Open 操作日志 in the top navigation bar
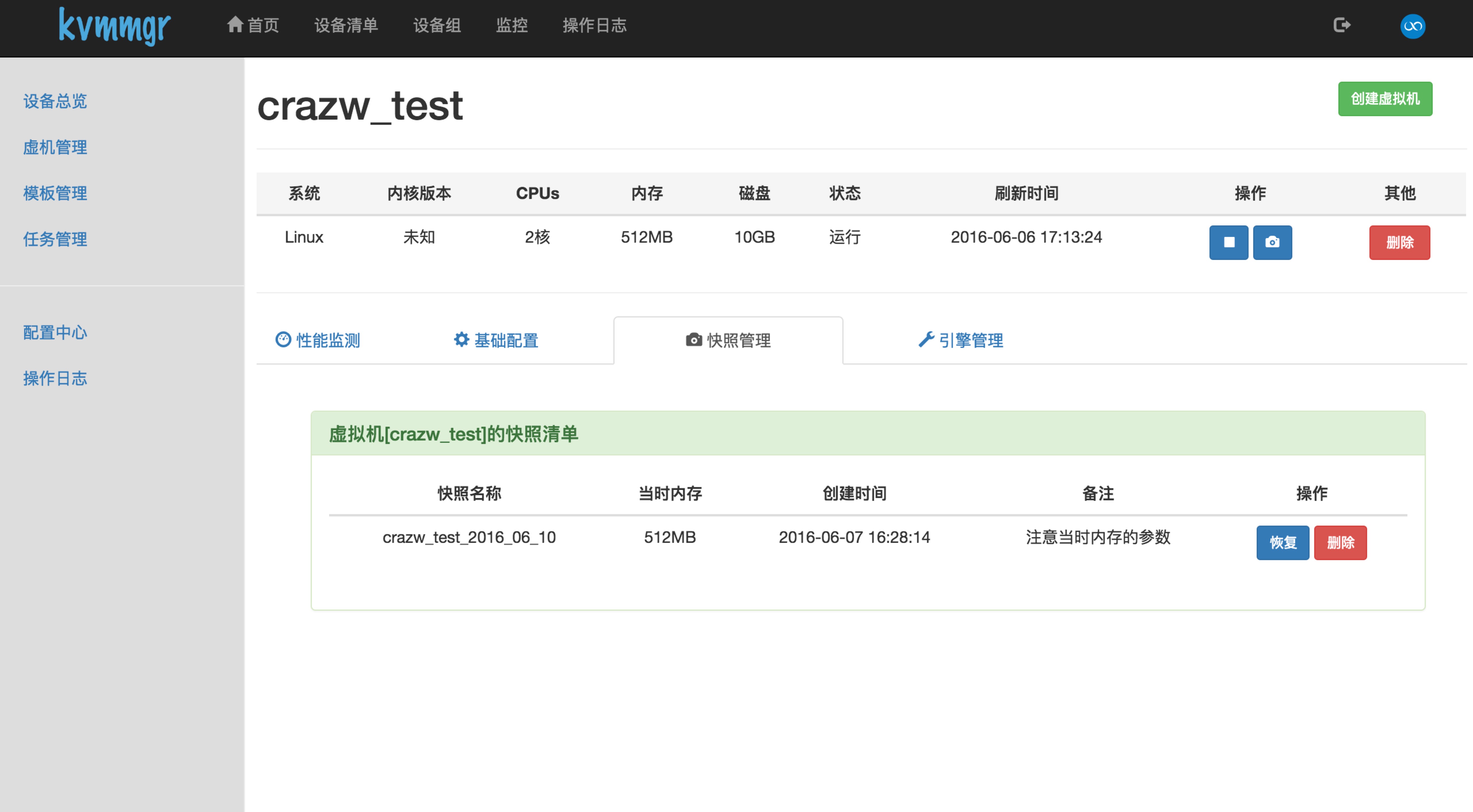 pos(594,25)
